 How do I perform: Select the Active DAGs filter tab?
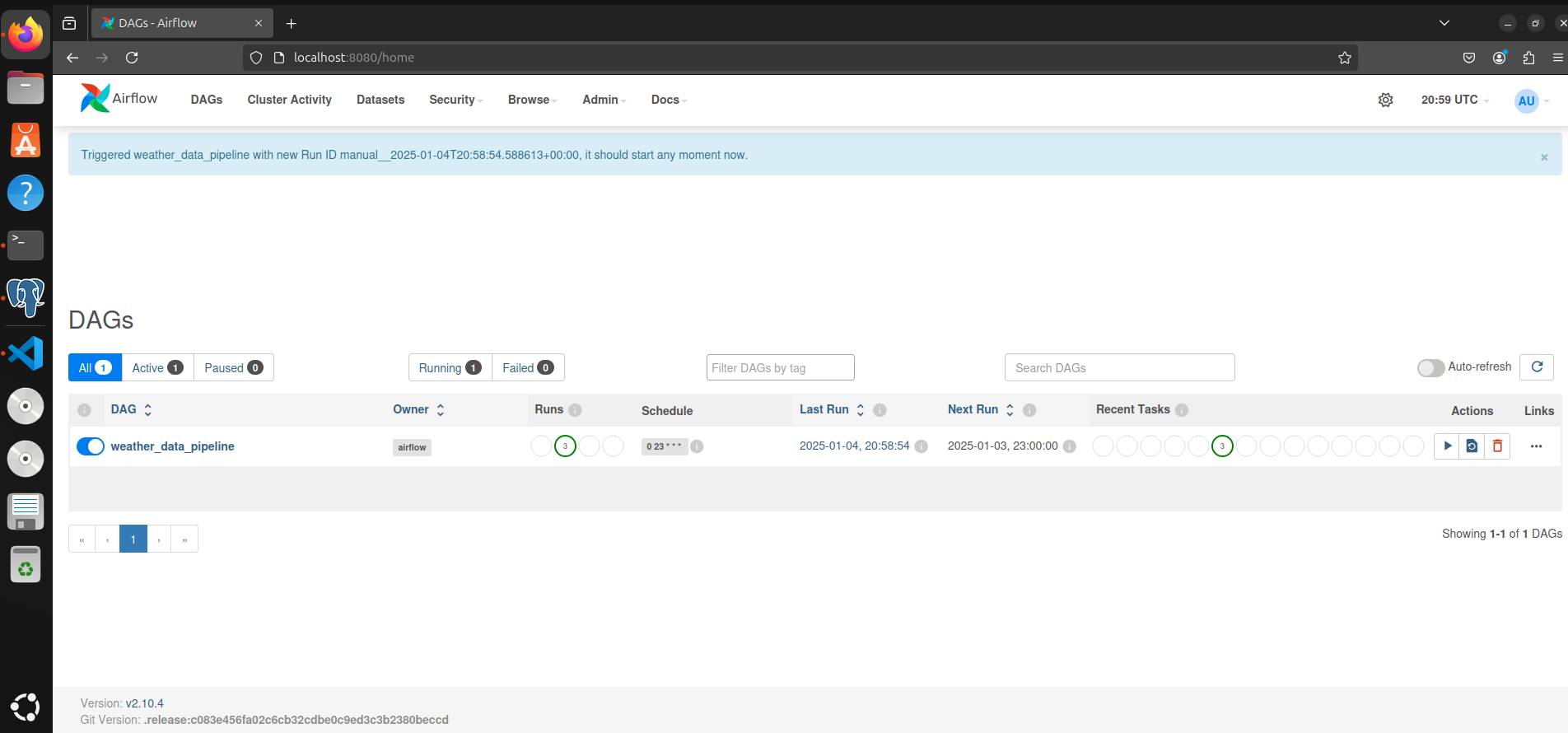tap(157, 367)
